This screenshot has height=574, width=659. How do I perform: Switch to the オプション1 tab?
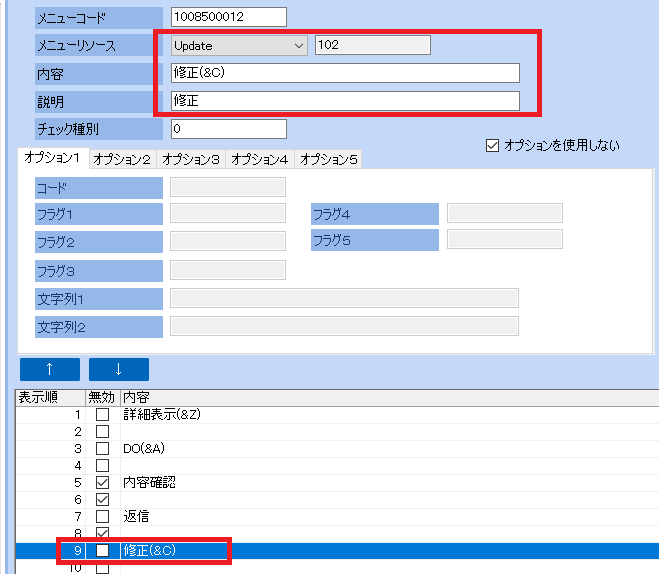53,158
